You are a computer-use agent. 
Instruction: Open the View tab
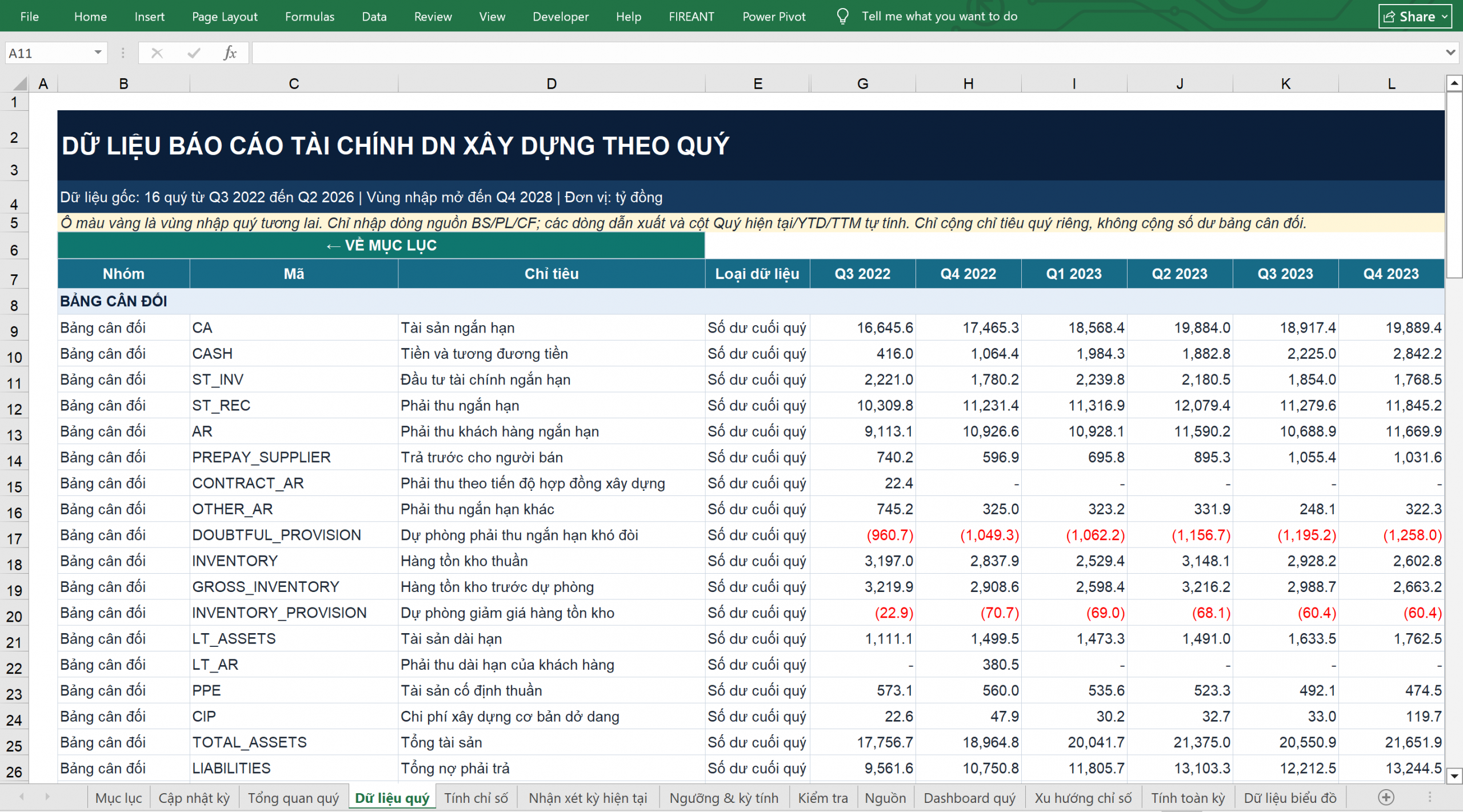point(492,17)
